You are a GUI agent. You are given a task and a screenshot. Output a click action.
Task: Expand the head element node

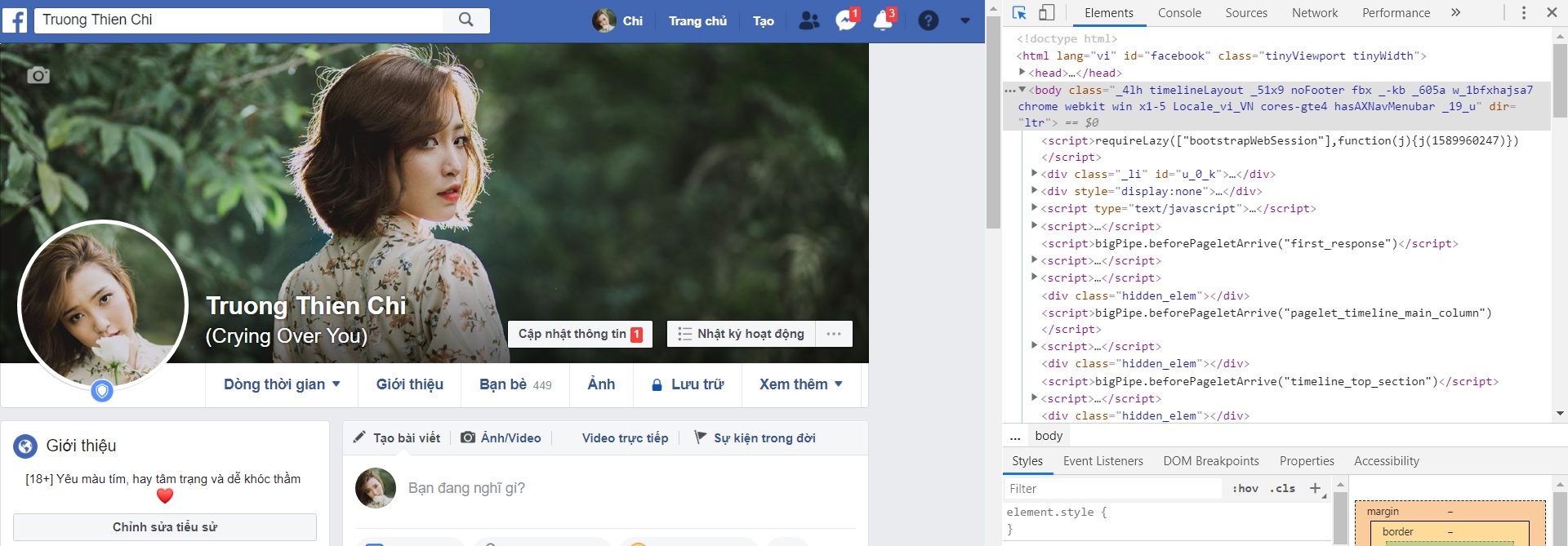pyautogui.click(x=1022, y=73)
